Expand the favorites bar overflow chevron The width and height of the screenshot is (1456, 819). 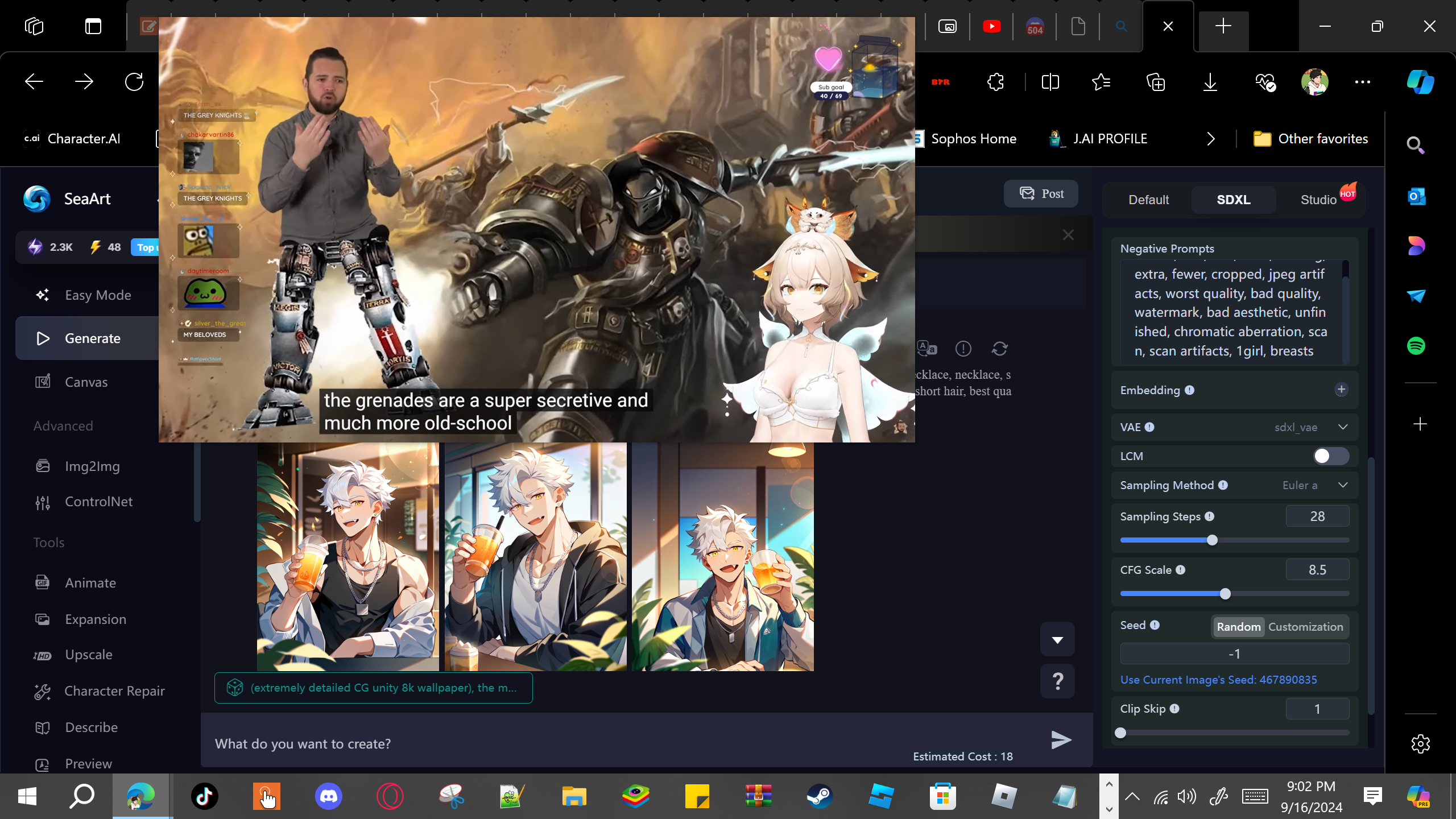[x=1211, y=139]
